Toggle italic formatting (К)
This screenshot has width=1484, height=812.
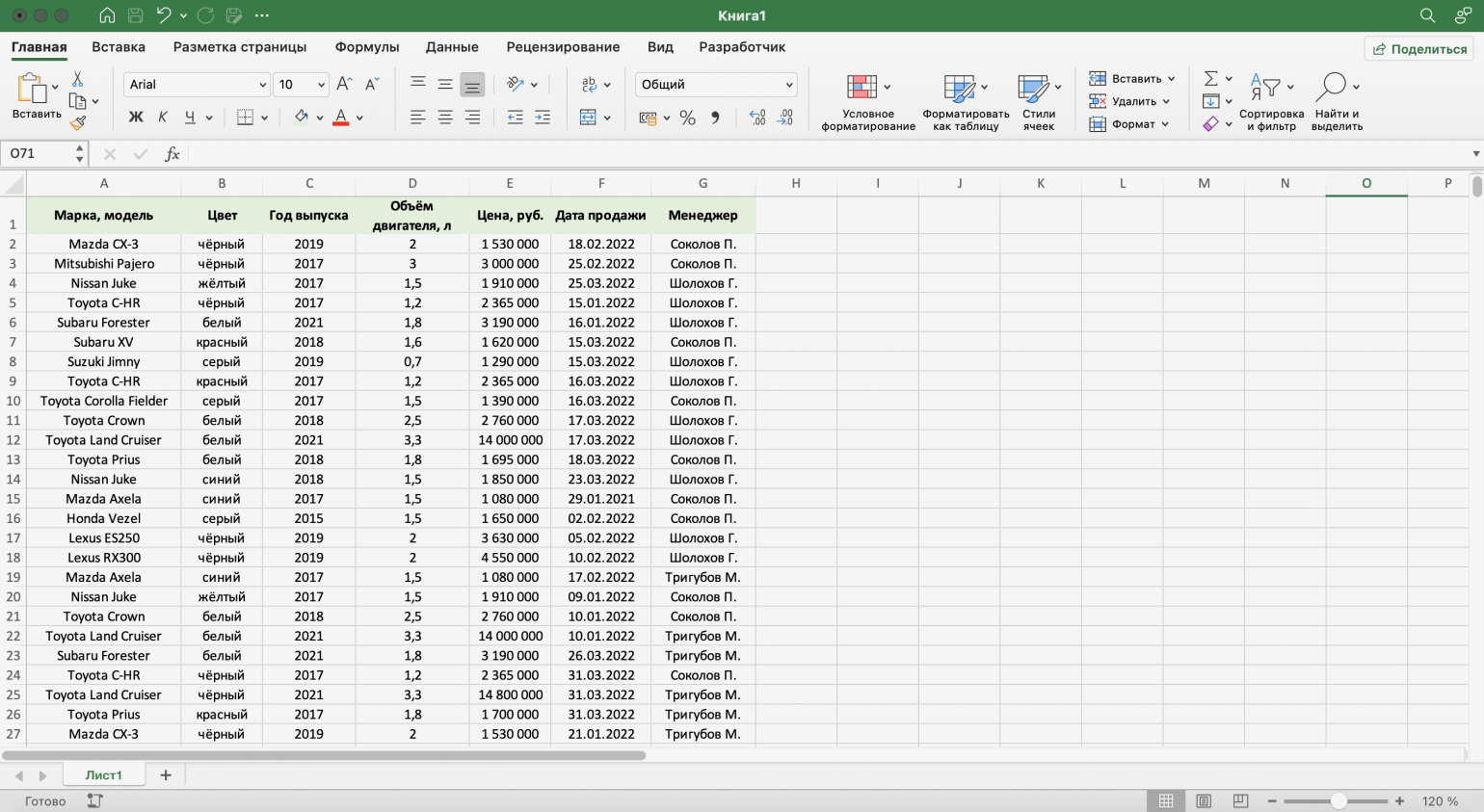[163, 118]
